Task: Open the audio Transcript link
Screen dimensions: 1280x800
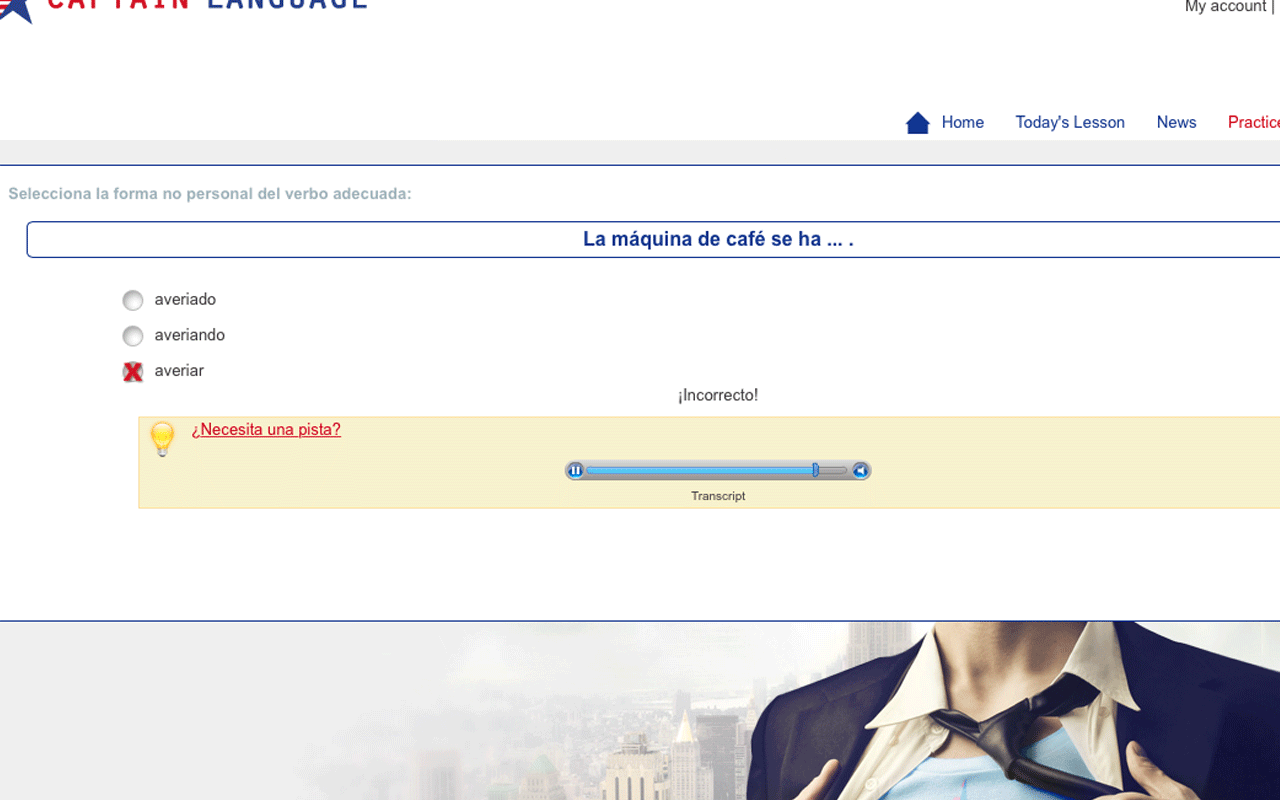Action: coord(718,496)
